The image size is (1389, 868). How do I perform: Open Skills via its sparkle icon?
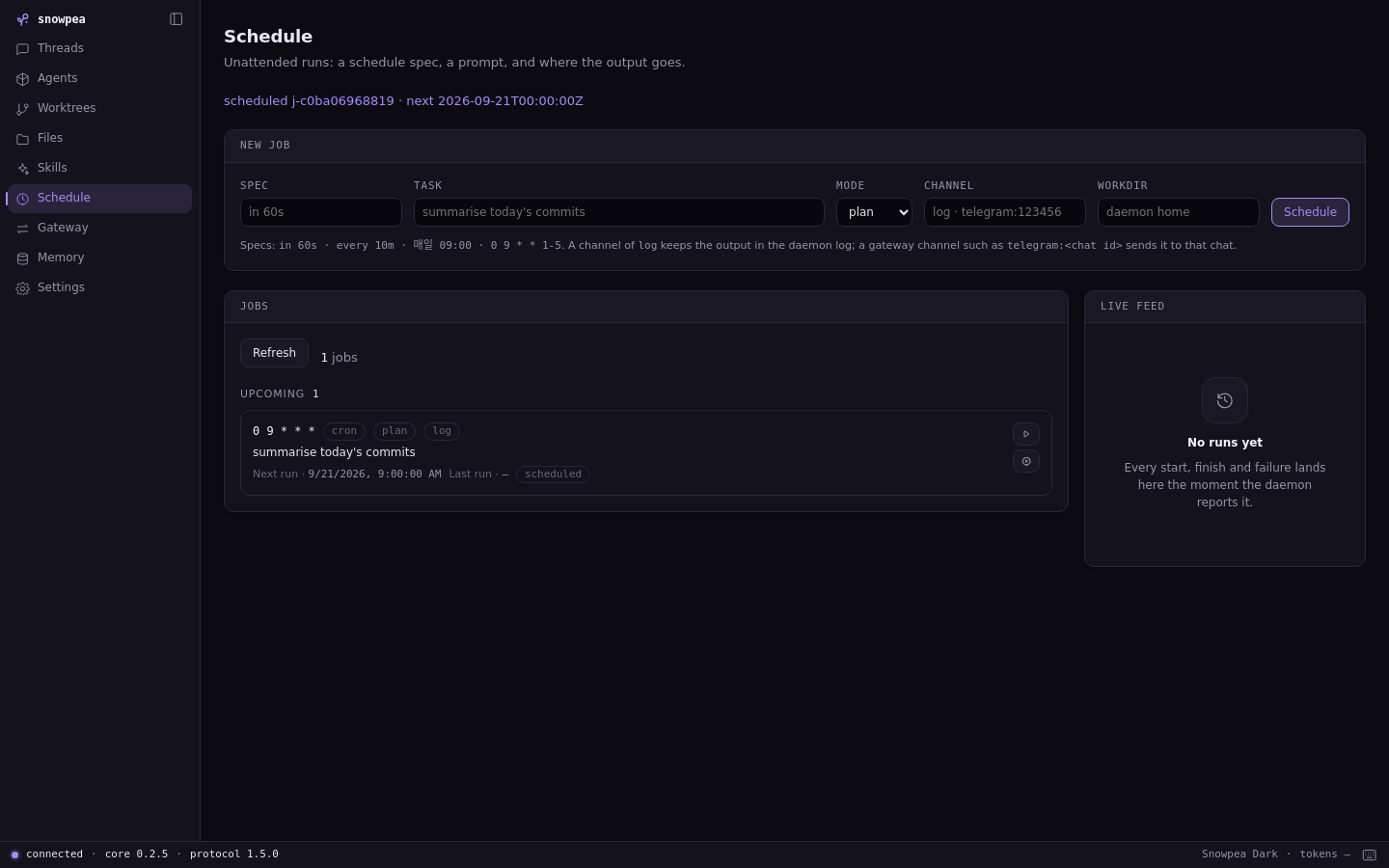click(22, 169)
